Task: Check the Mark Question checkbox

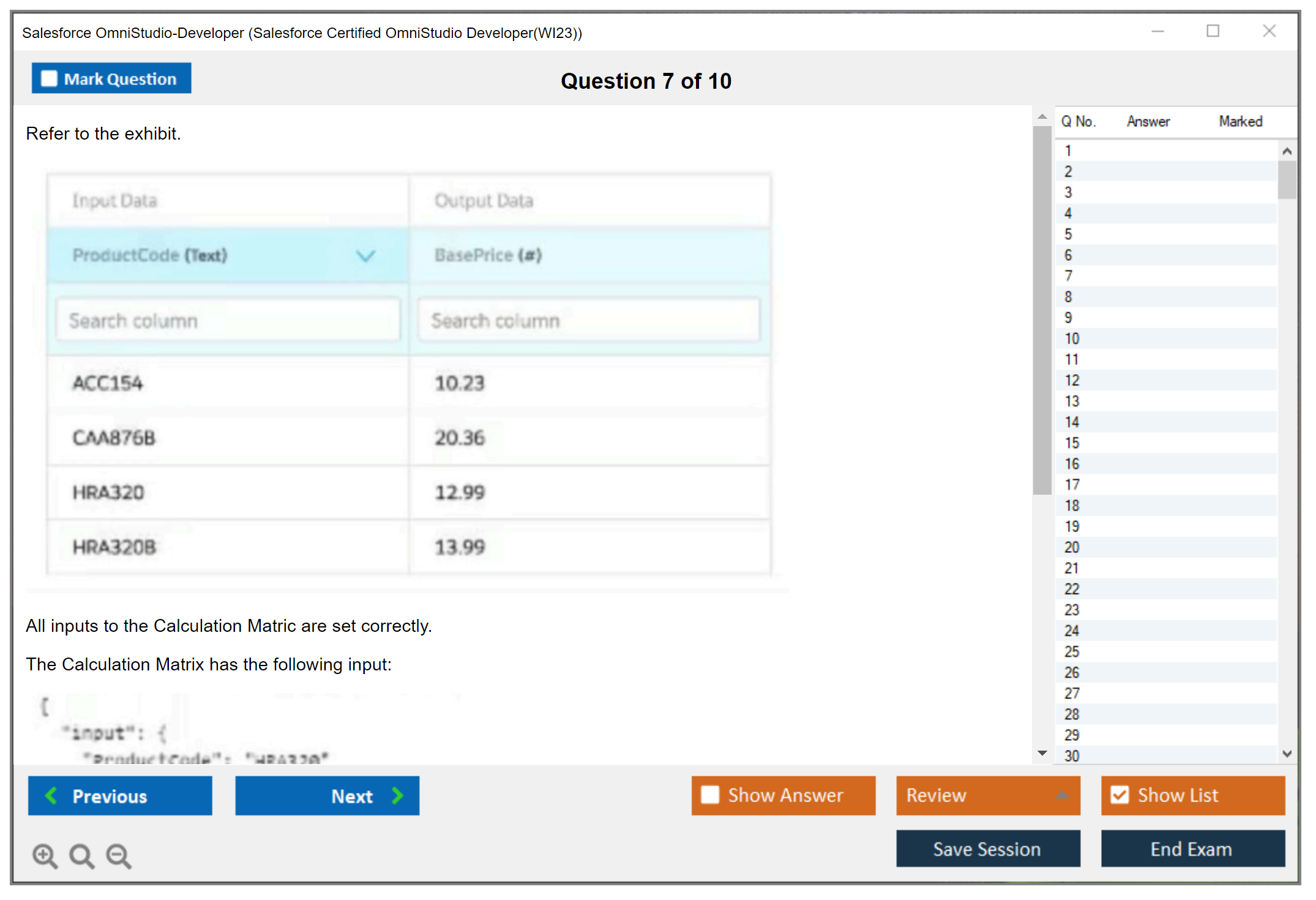Action: tap(49, 78)
